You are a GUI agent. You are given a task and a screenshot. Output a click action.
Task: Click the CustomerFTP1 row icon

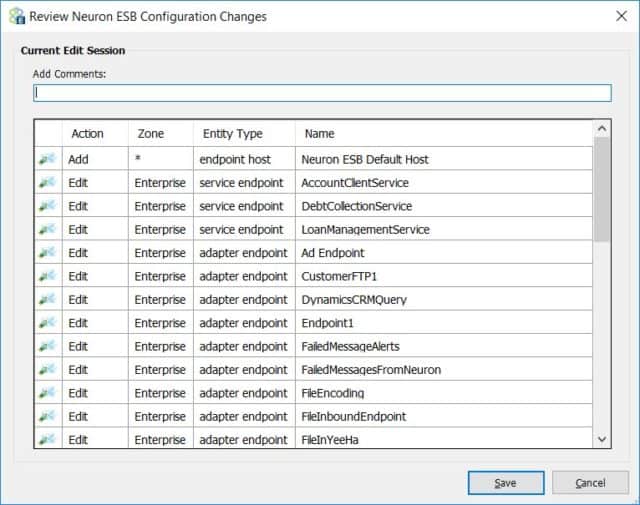pos(47,276)
